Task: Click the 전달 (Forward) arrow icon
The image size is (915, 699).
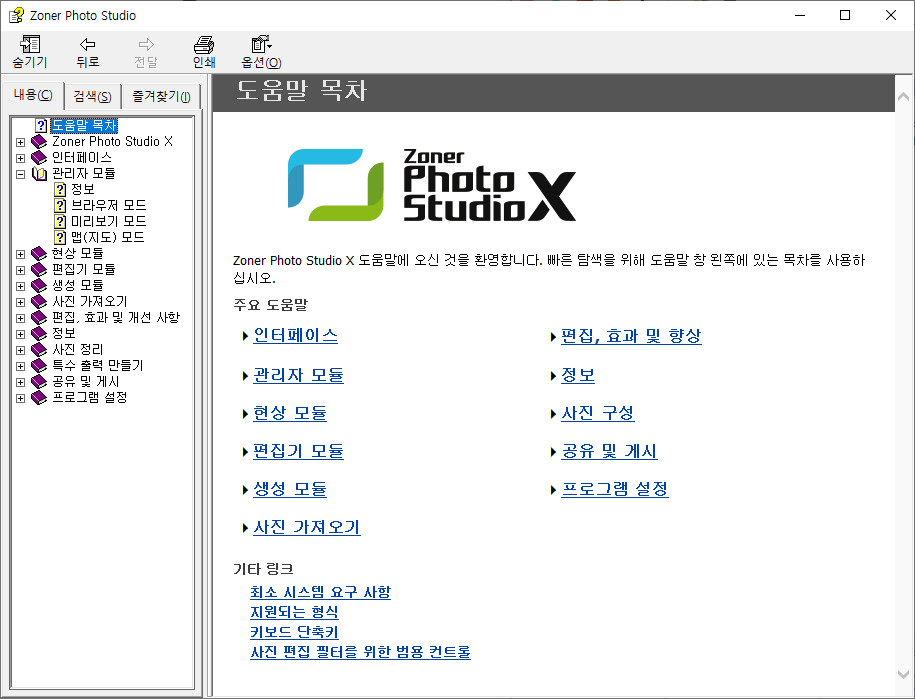Action: [146, 44]
